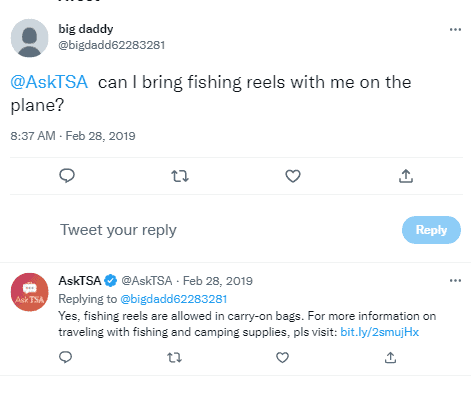Share big daddy's tweet via share icon

(x=406, y=176)
